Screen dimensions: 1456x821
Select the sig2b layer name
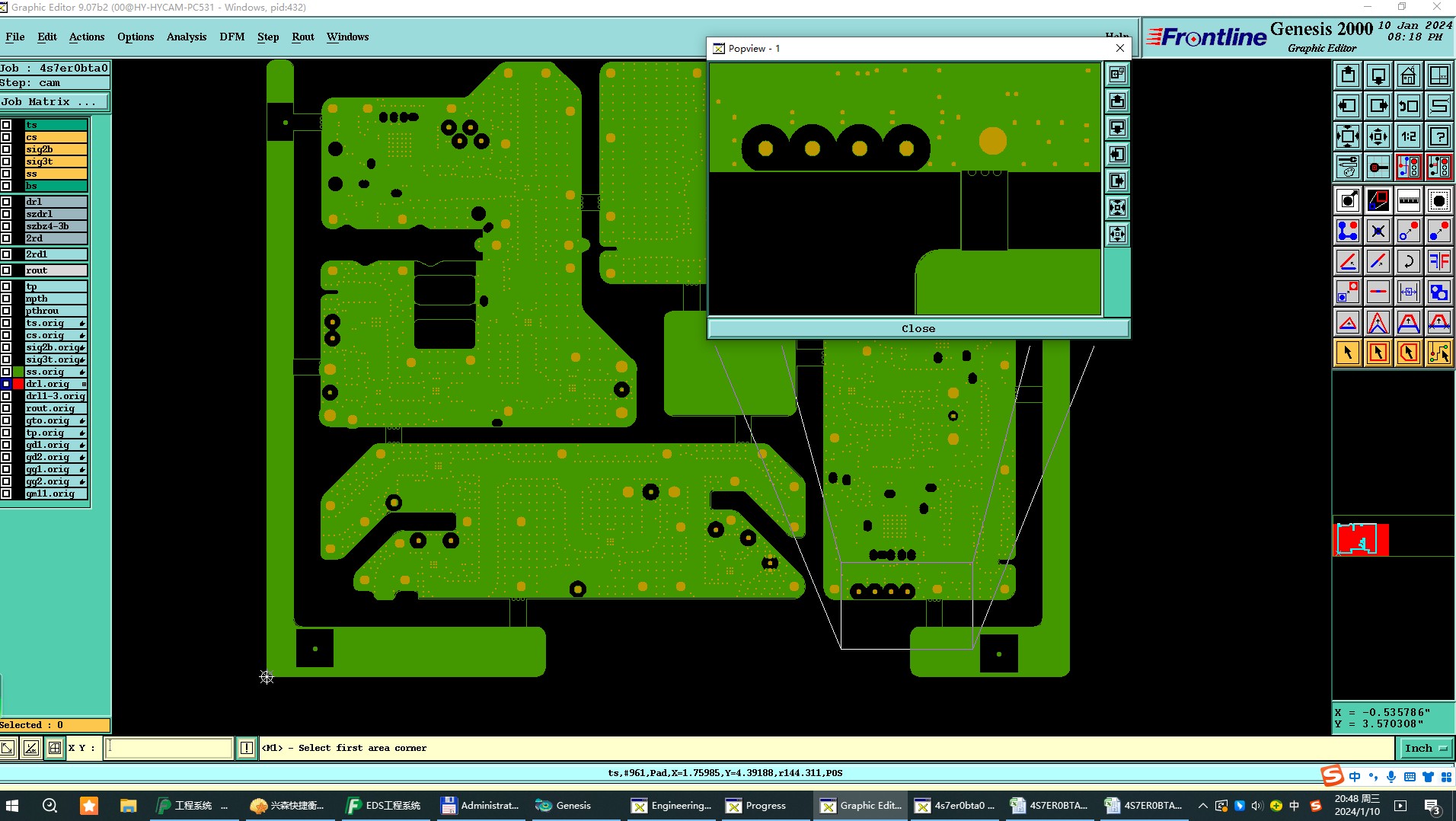[56, 149]
